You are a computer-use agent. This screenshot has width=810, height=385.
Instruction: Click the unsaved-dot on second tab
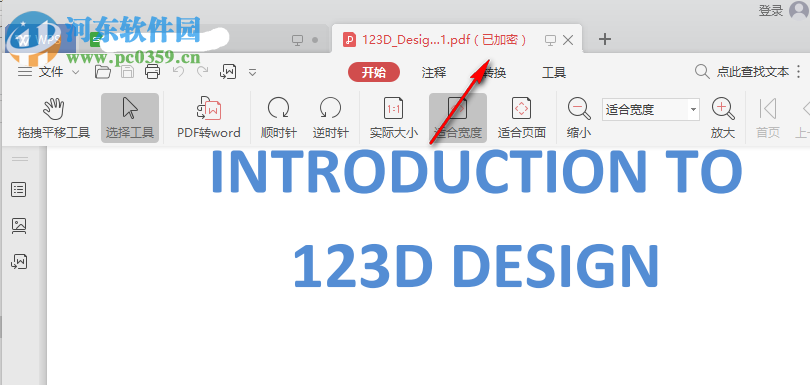[x=315, y=40]
